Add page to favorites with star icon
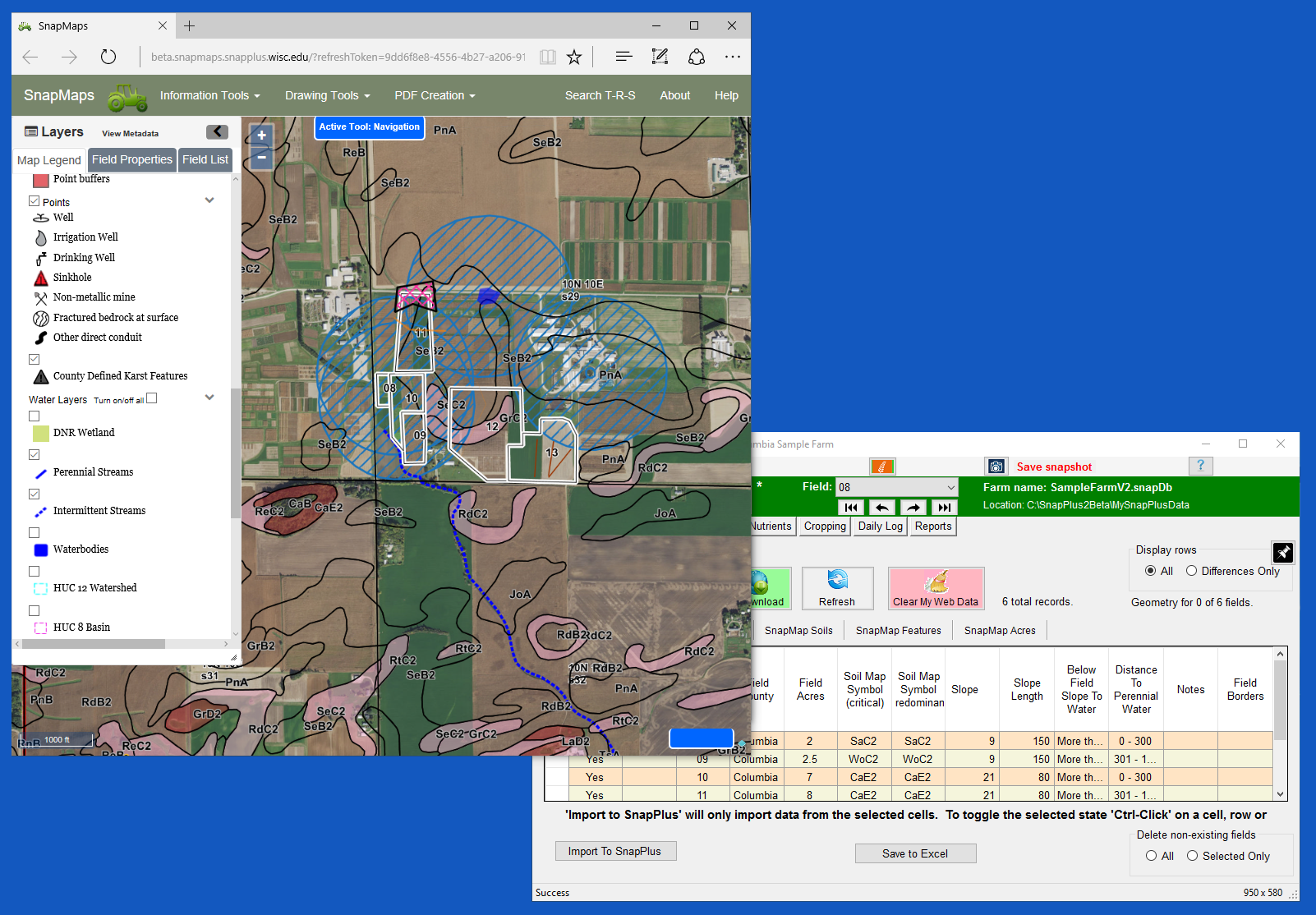 [x=574, y=57]
